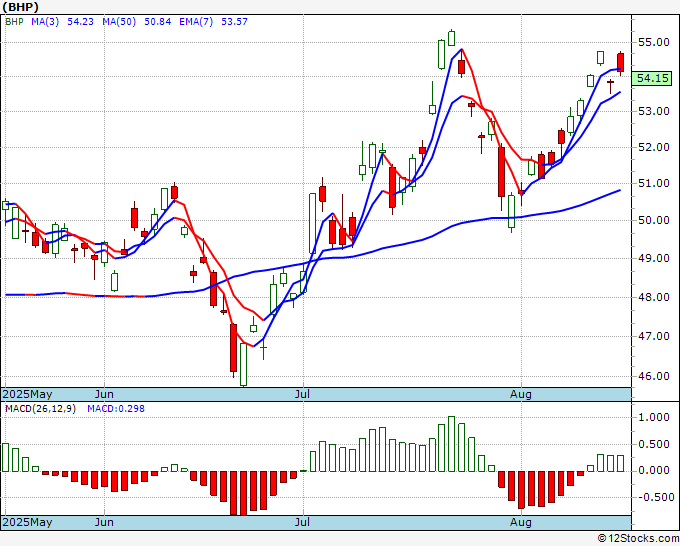The image size is (680, 546).
Task: Click the 46.00 price axis label
Action: coord(654,376)
